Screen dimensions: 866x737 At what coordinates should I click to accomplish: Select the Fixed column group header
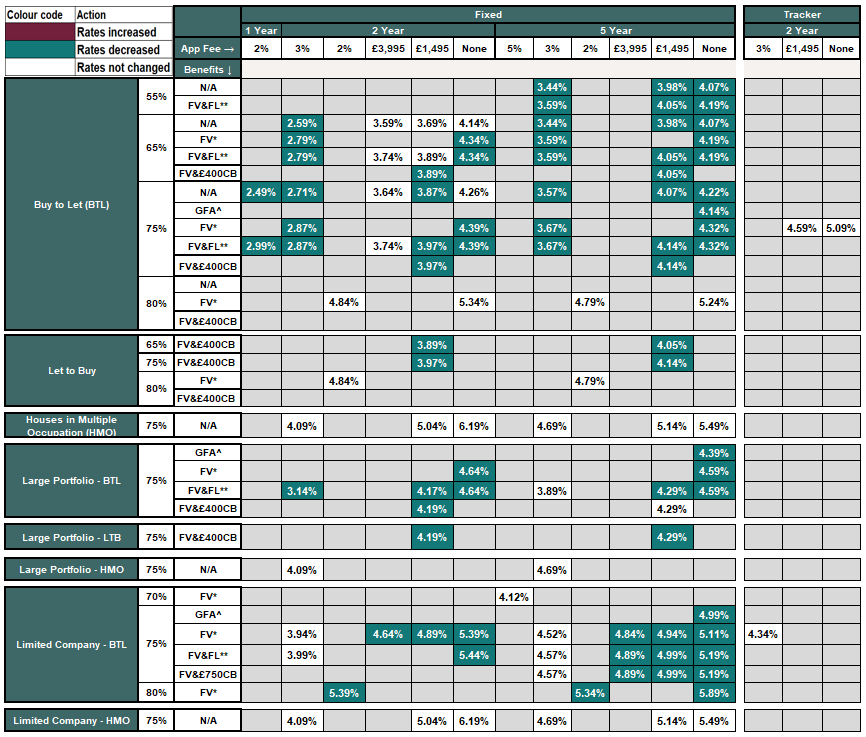(488, 15)
